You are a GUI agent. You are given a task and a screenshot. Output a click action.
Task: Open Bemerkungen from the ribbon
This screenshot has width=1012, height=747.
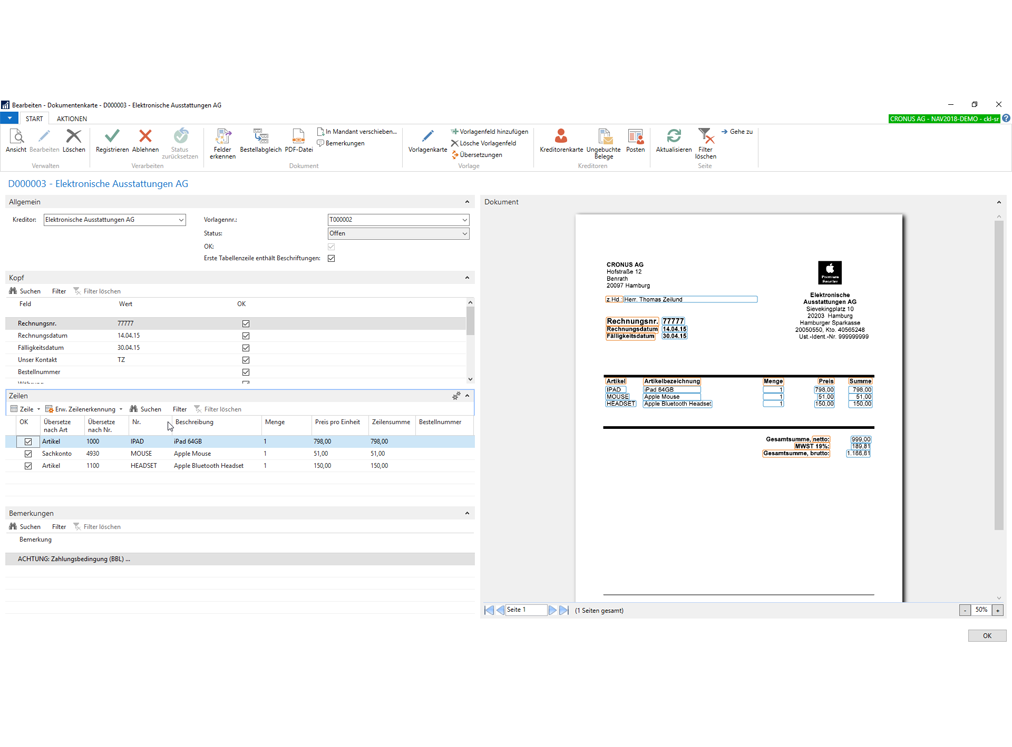[341, 143]
